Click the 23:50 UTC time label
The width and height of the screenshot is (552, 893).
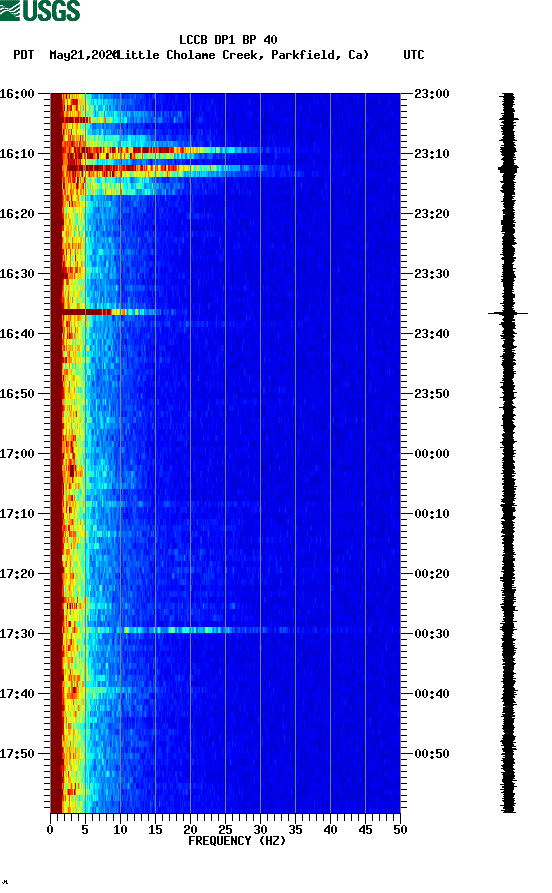pos(432,394)
